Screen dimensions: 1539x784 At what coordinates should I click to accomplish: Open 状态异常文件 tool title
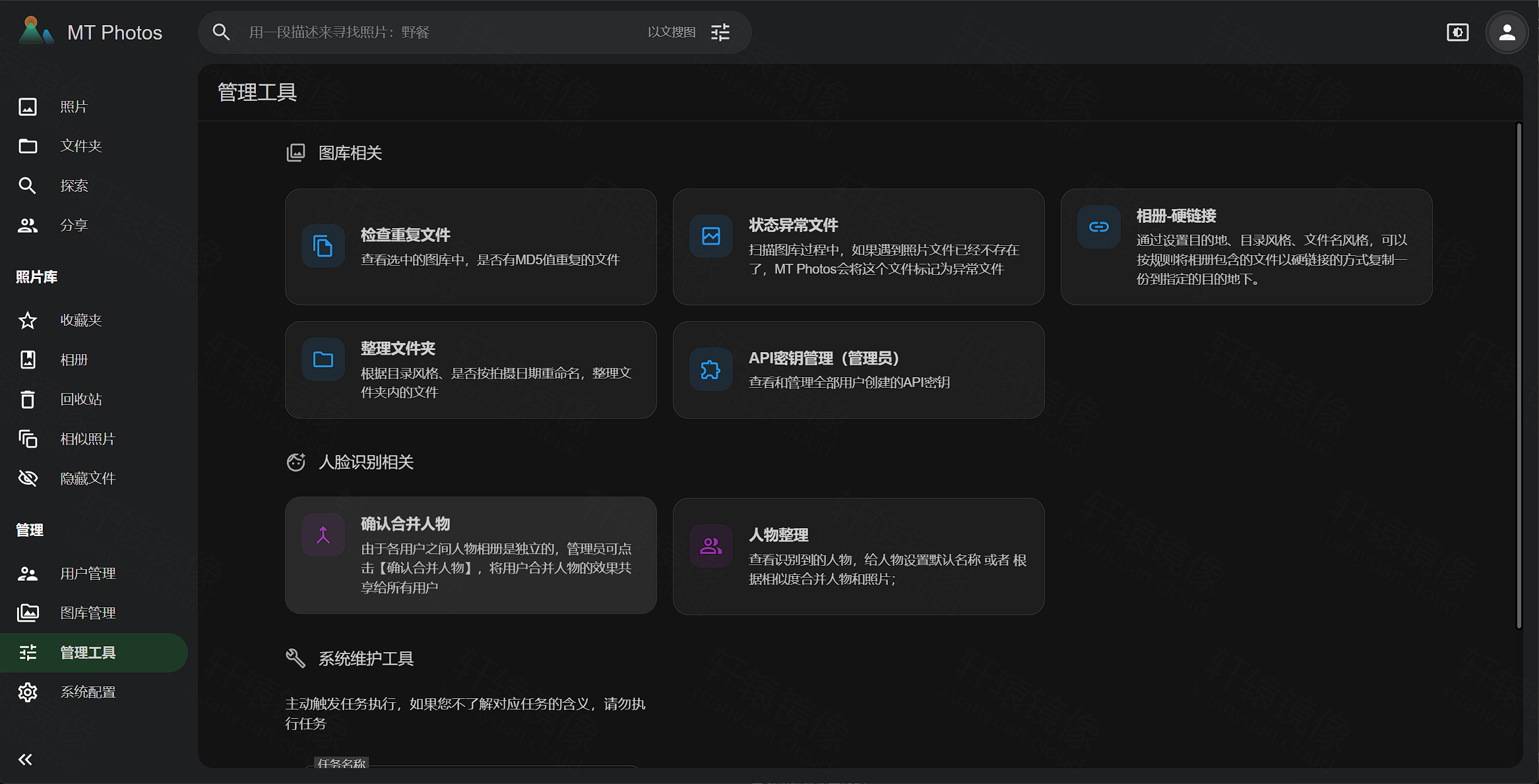click(794, 226)
